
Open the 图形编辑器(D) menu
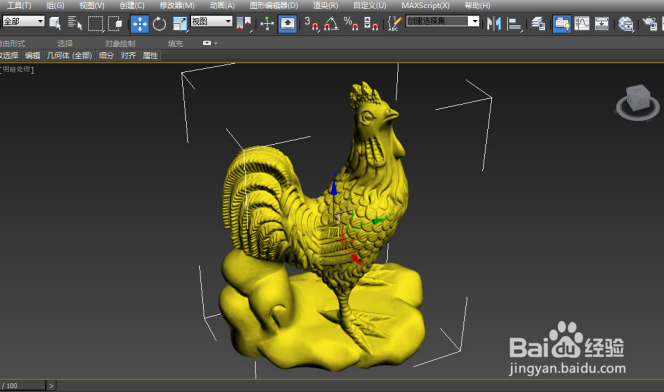[x=274, y=6]
